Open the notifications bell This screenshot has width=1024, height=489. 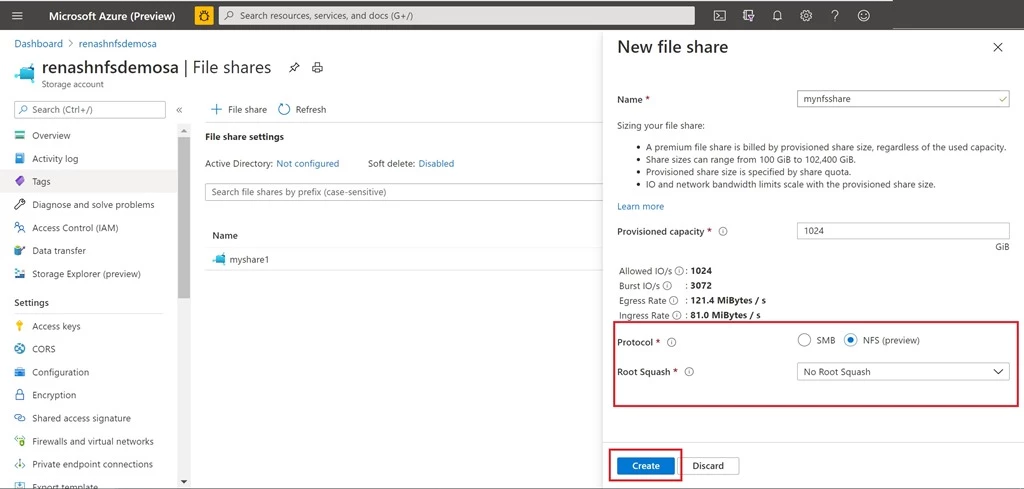(x=777, y=16)
